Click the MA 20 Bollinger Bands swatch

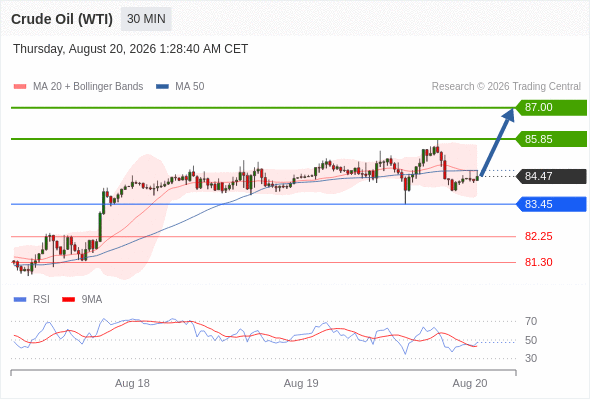pos(20,87)
